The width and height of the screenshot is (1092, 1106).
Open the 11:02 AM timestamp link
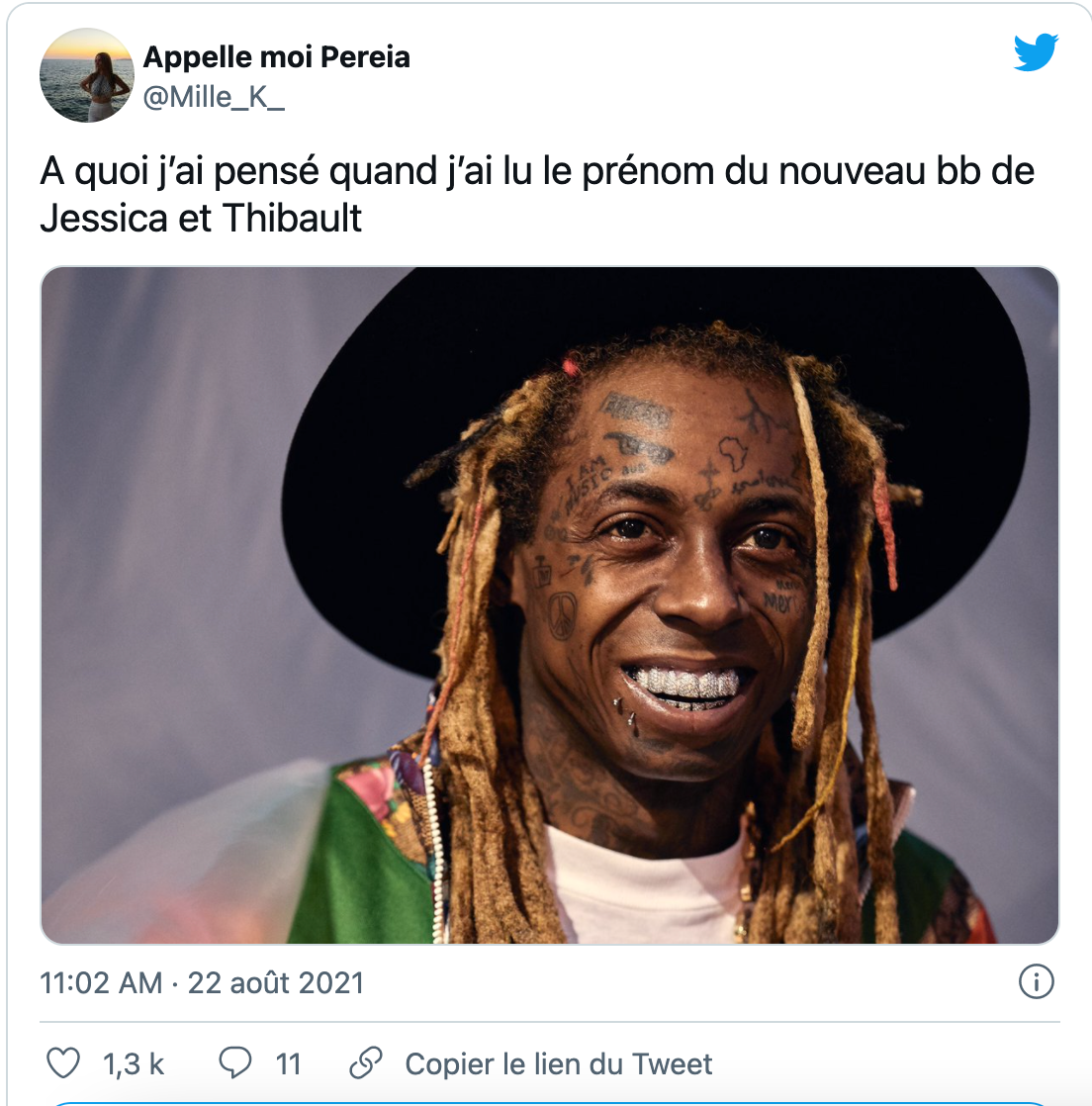coord(101,982)
